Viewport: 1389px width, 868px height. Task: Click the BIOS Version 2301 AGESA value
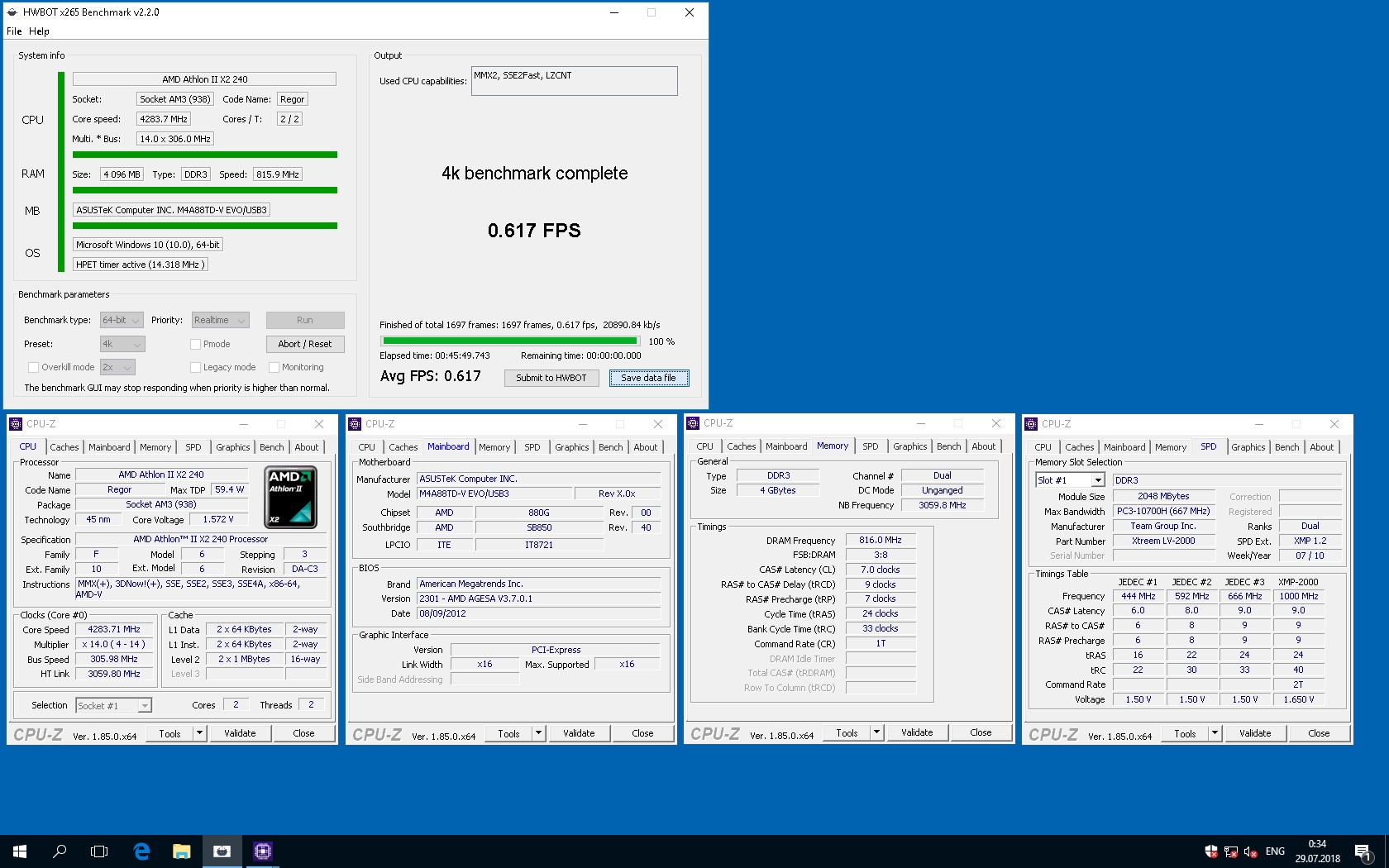pos(539,599)
